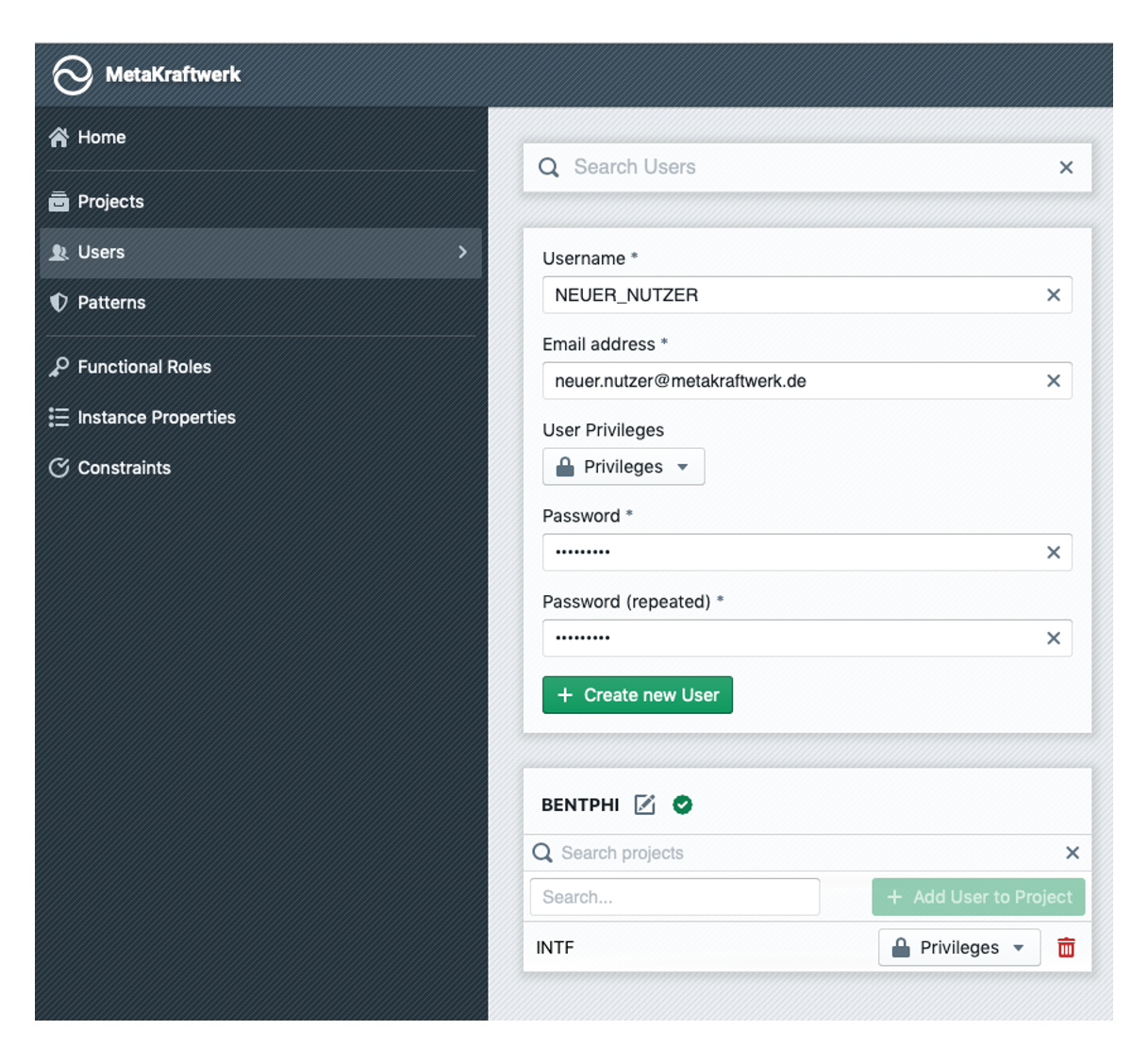The width and height of the screenshot is (1148, 1063).
Task: Navigate to Functional Roles
Action: pyautogui.click(x=143, y=367)
